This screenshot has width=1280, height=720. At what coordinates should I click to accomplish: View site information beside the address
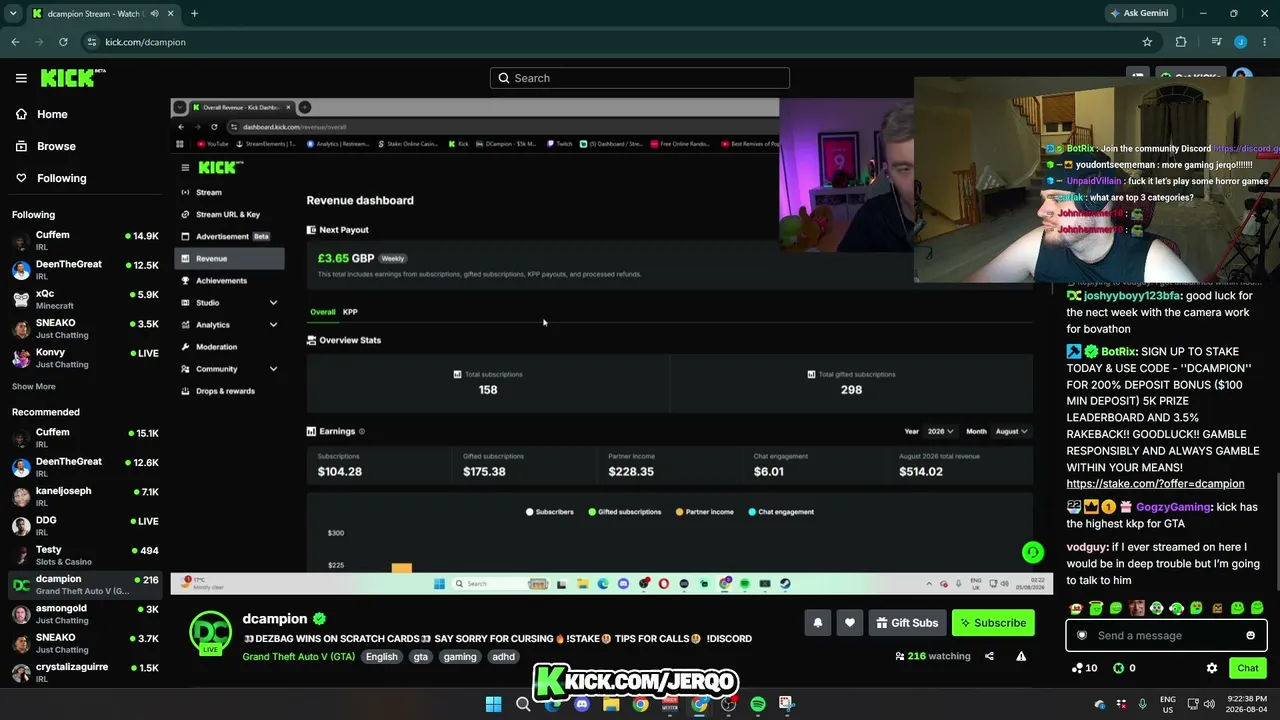[92, 42]
